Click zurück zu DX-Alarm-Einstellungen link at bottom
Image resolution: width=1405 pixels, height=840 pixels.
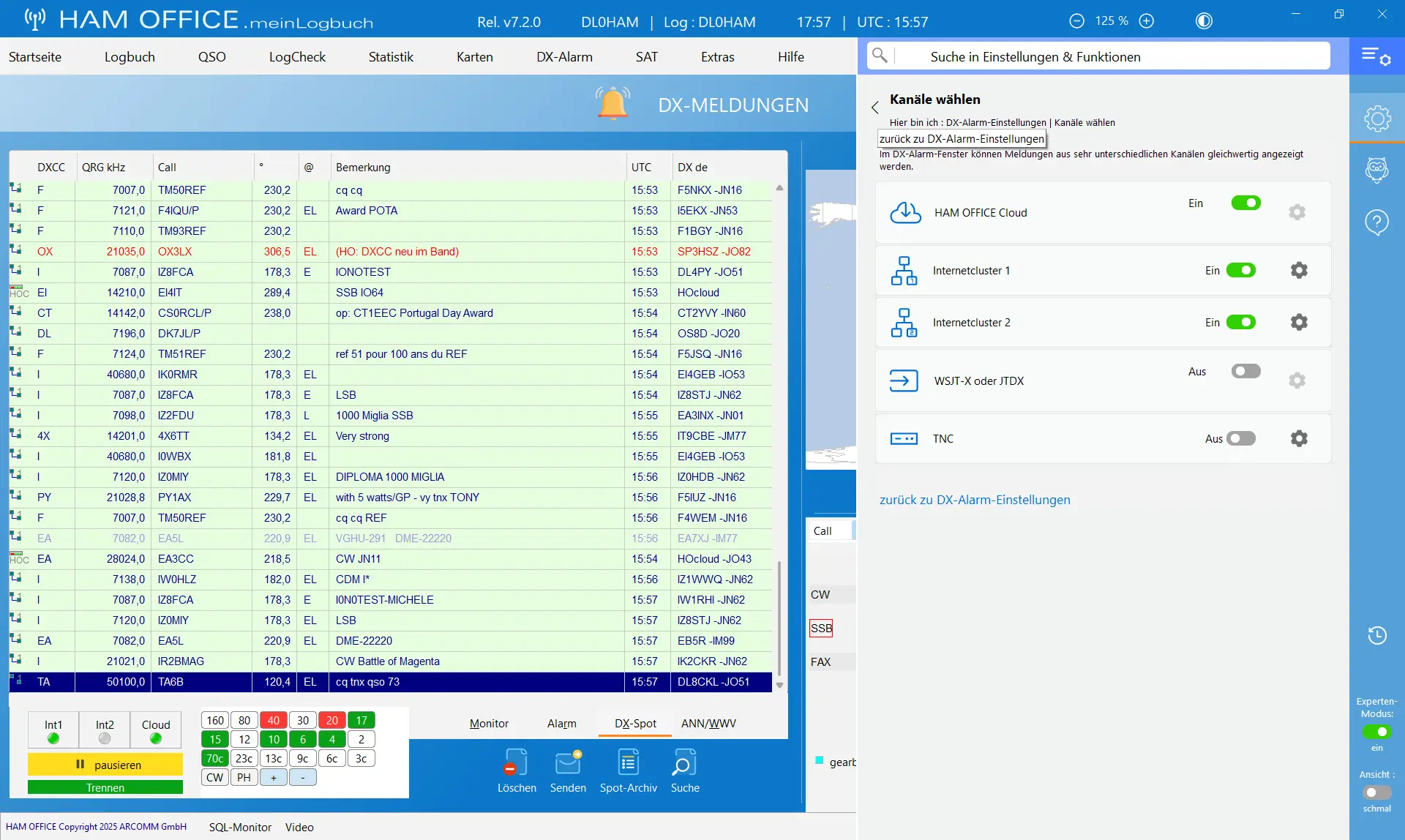pyautogui.click(x=975, y=500)
